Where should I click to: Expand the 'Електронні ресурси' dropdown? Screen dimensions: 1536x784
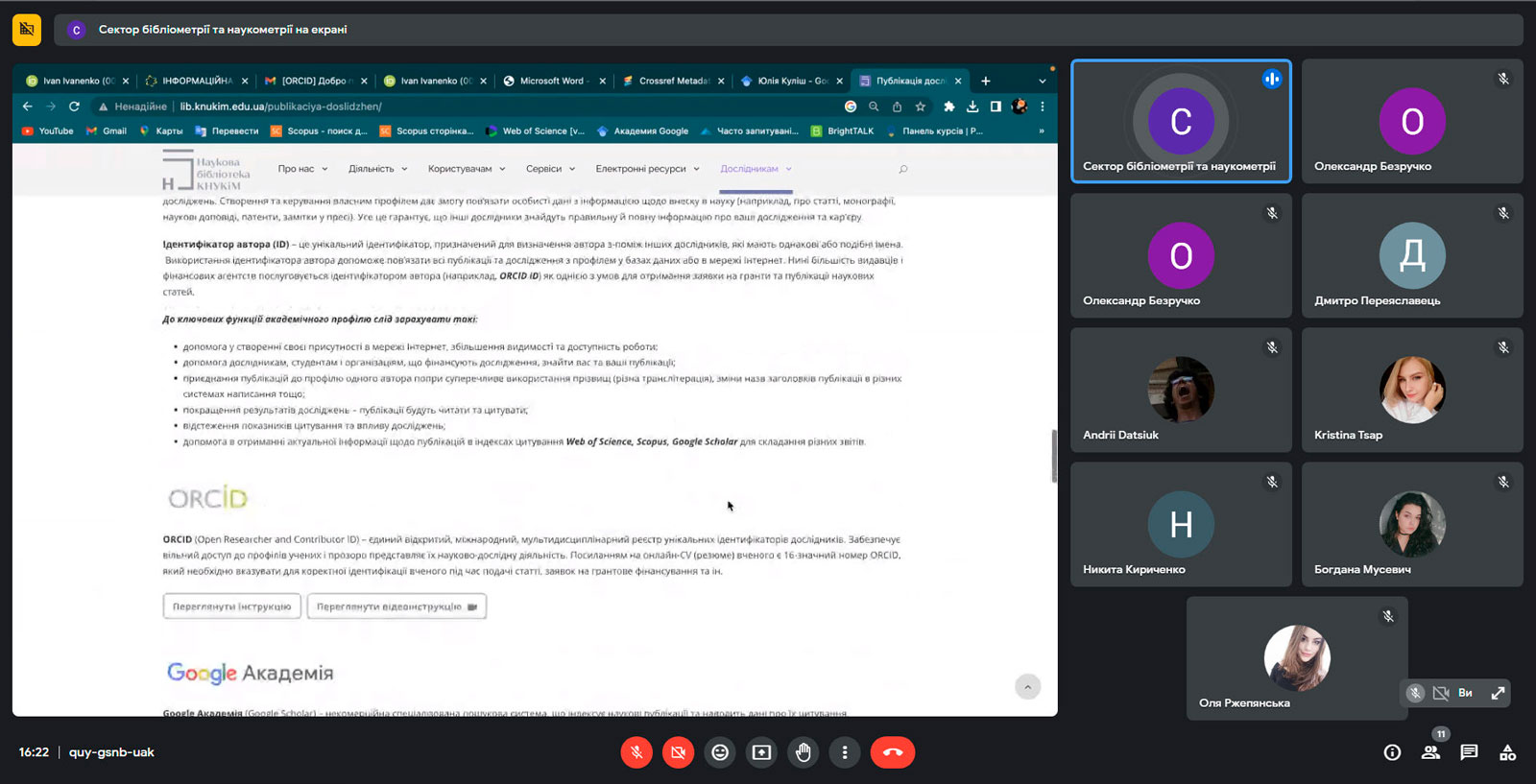tap(647, 169)
